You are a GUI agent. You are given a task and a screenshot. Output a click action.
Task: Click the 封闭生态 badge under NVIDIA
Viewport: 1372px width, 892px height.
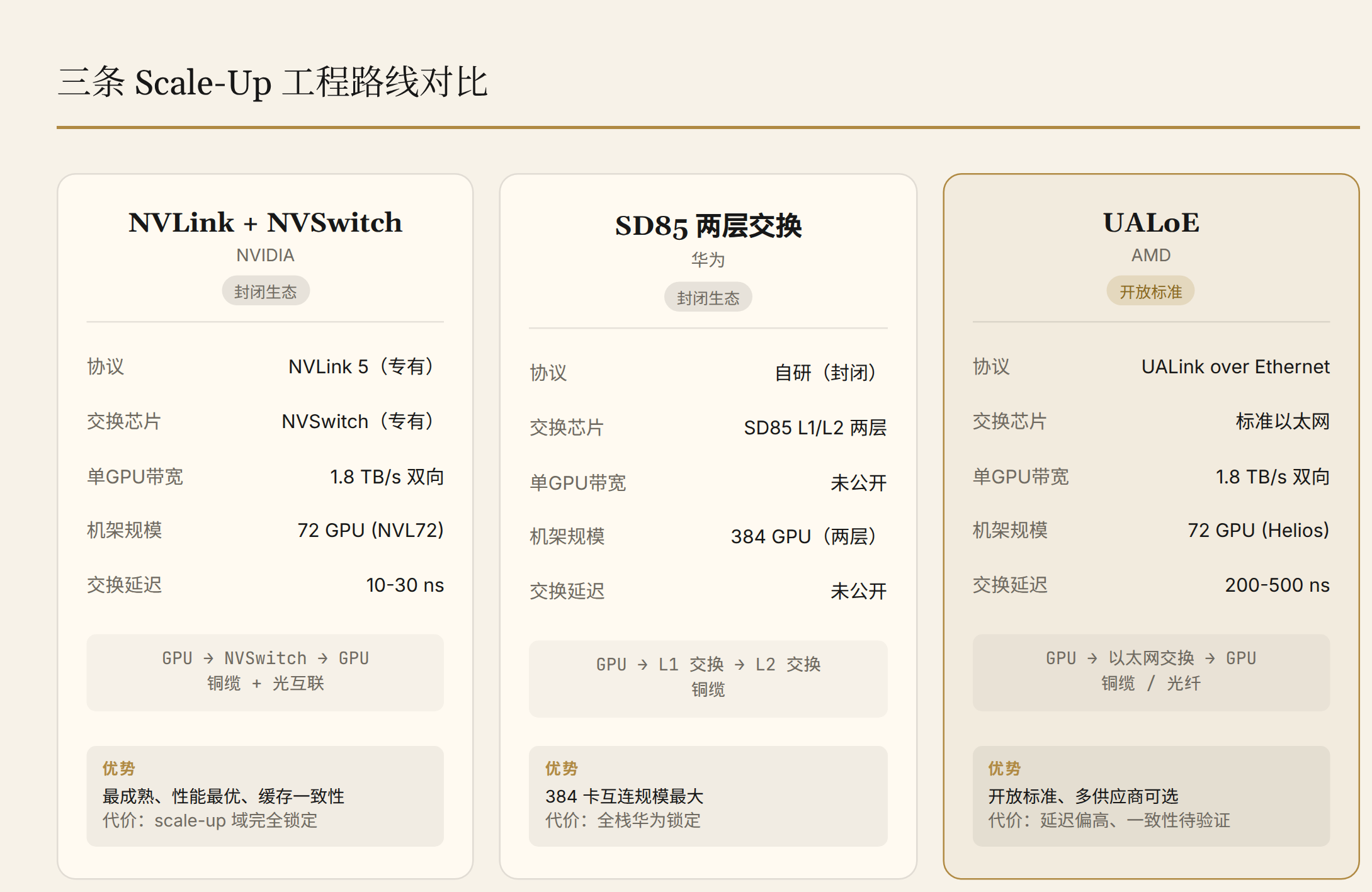(265, 291)
